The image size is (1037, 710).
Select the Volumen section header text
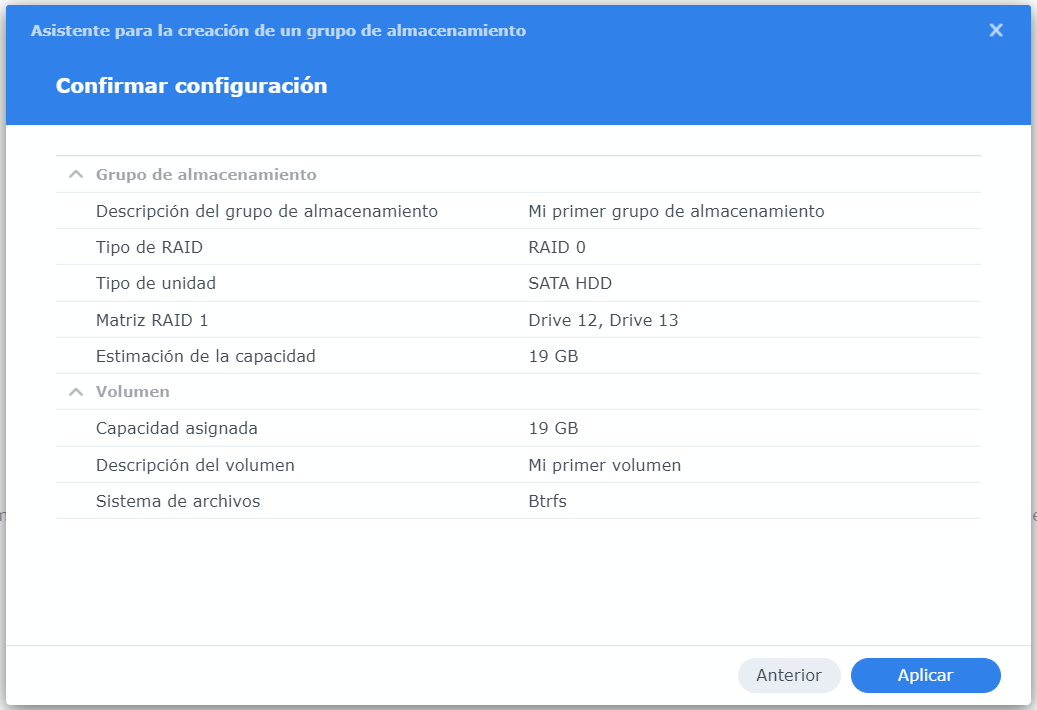pyautogui.click(x=132, y=392)
